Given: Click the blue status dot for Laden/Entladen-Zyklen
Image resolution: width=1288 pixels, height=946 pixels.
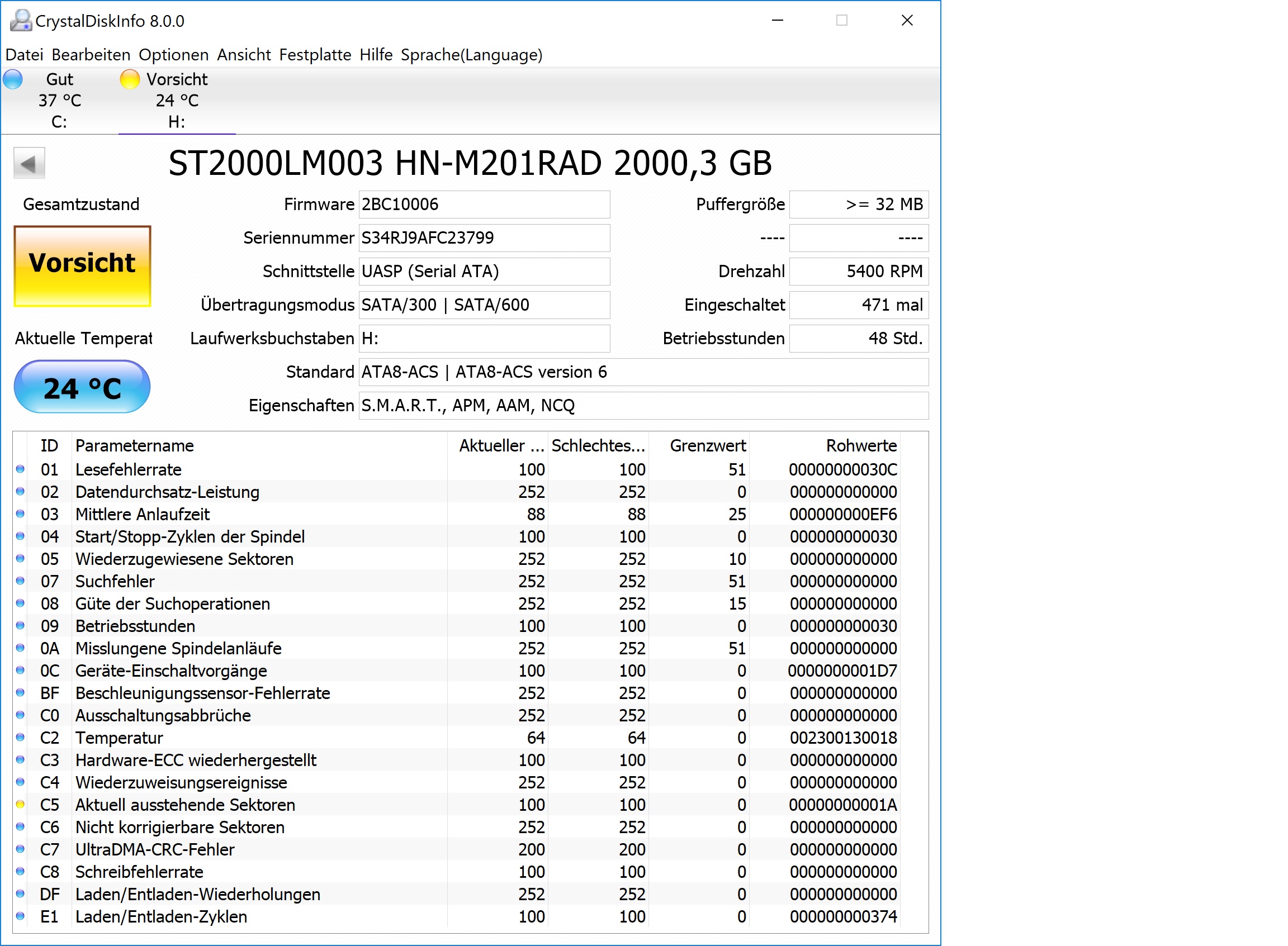Looking at the screenshot, I should point(20,916).
